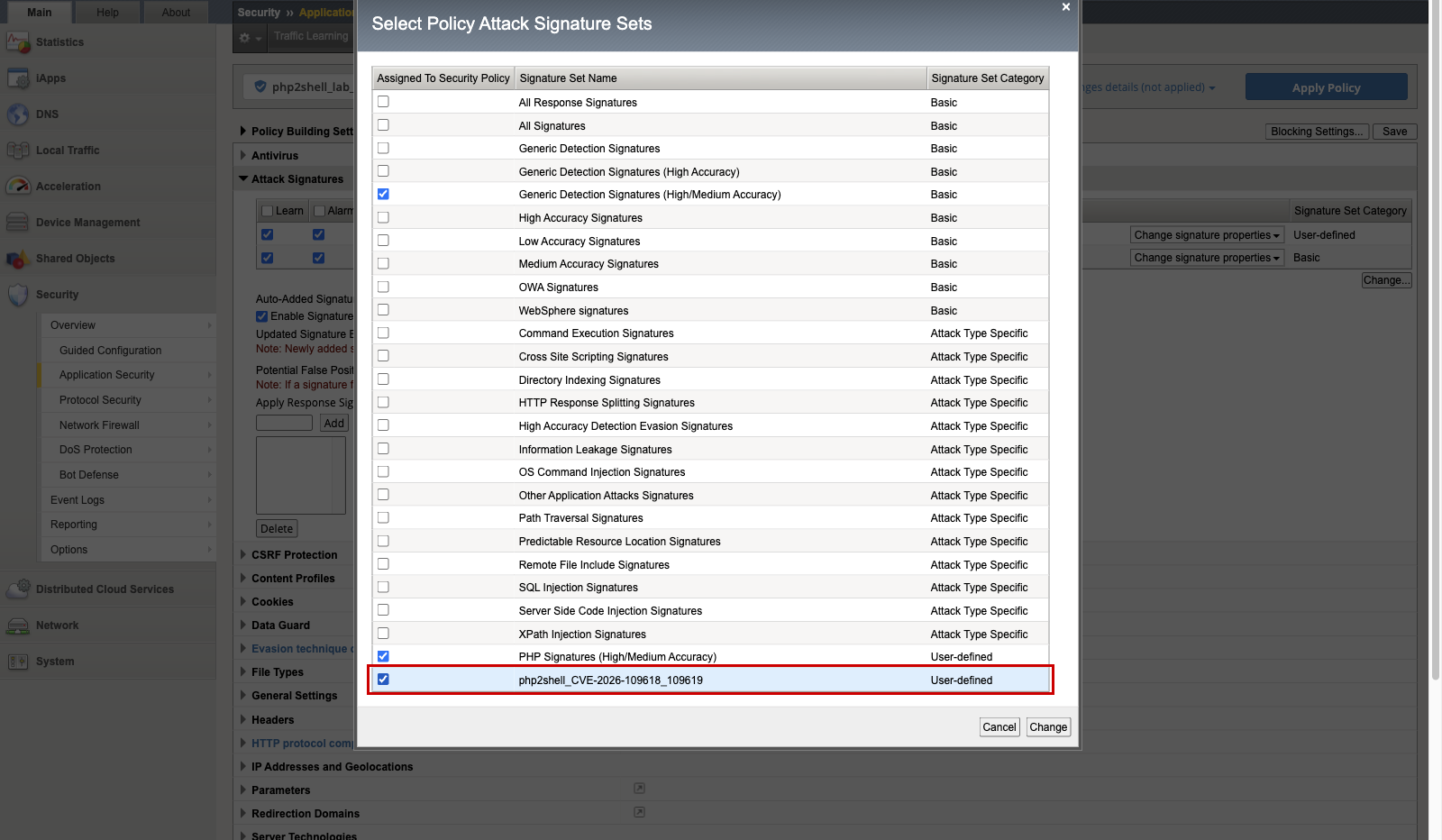The width and height of the screenshot is (1442, 840).
Task: Open the Distributed Cloud Services icon
Action: click(x=18, y=589)
